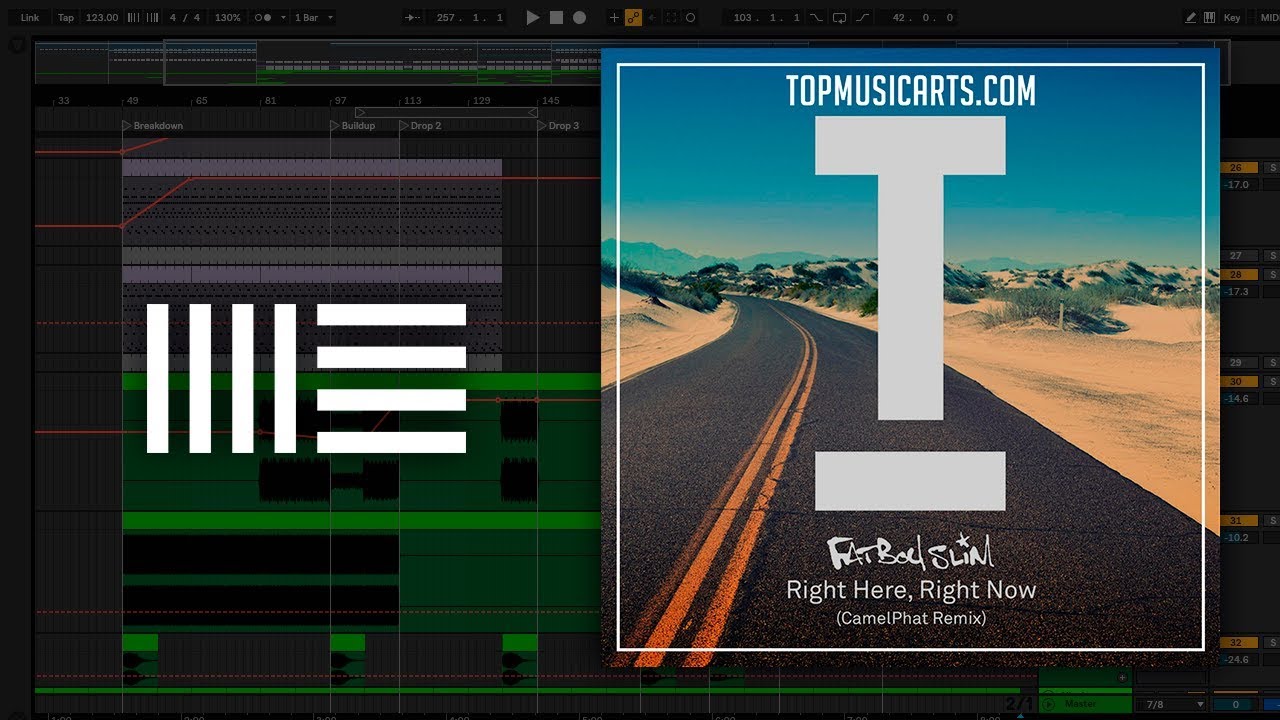Jump to the Drop 2 locator
The height and width of the screenshot is (720, 1280).
[x=420, y=126]
